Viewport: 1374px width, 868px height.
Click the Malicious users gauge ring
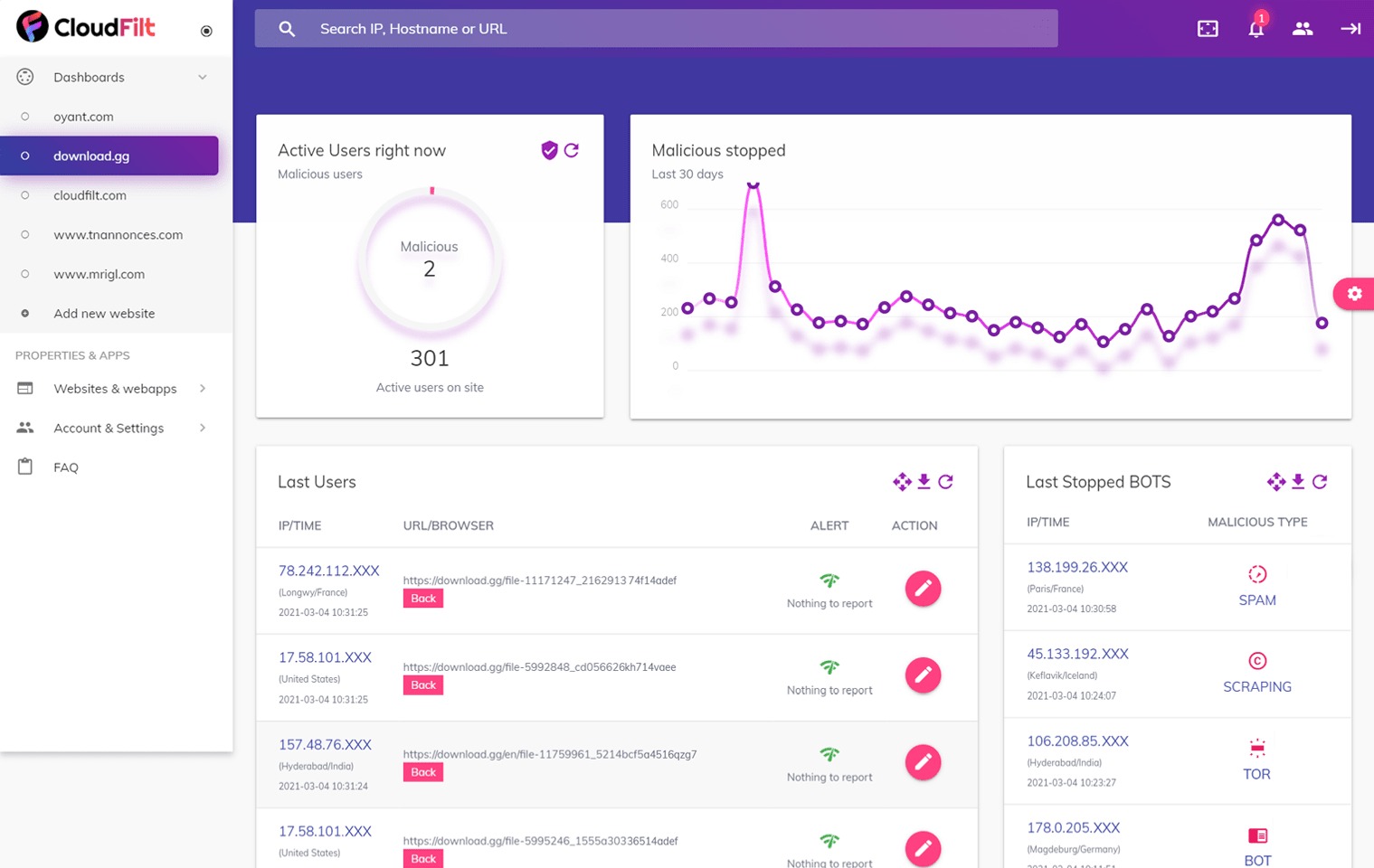(430, 262)
